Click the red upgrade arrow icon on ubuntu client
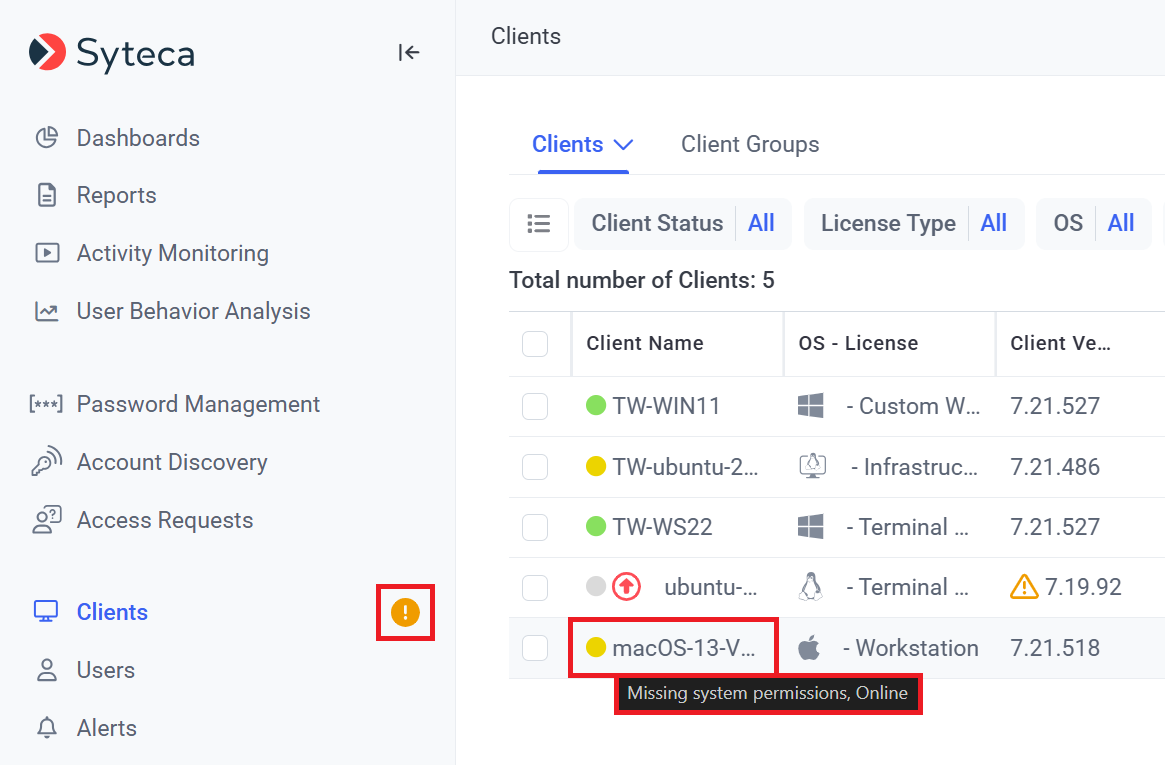Viewport: 1165px width, 765px height. coord(626,587)
